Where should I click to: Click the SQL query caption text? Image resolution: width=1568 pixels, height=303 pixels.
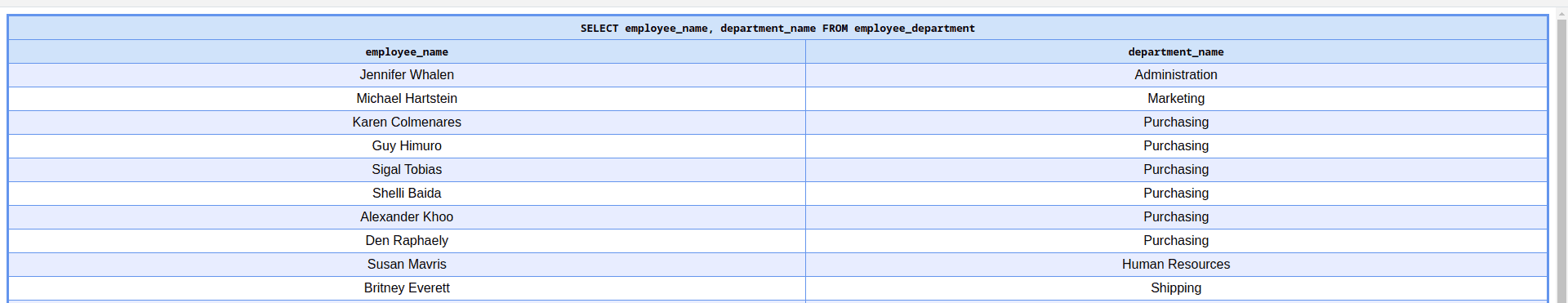[777, 28]
